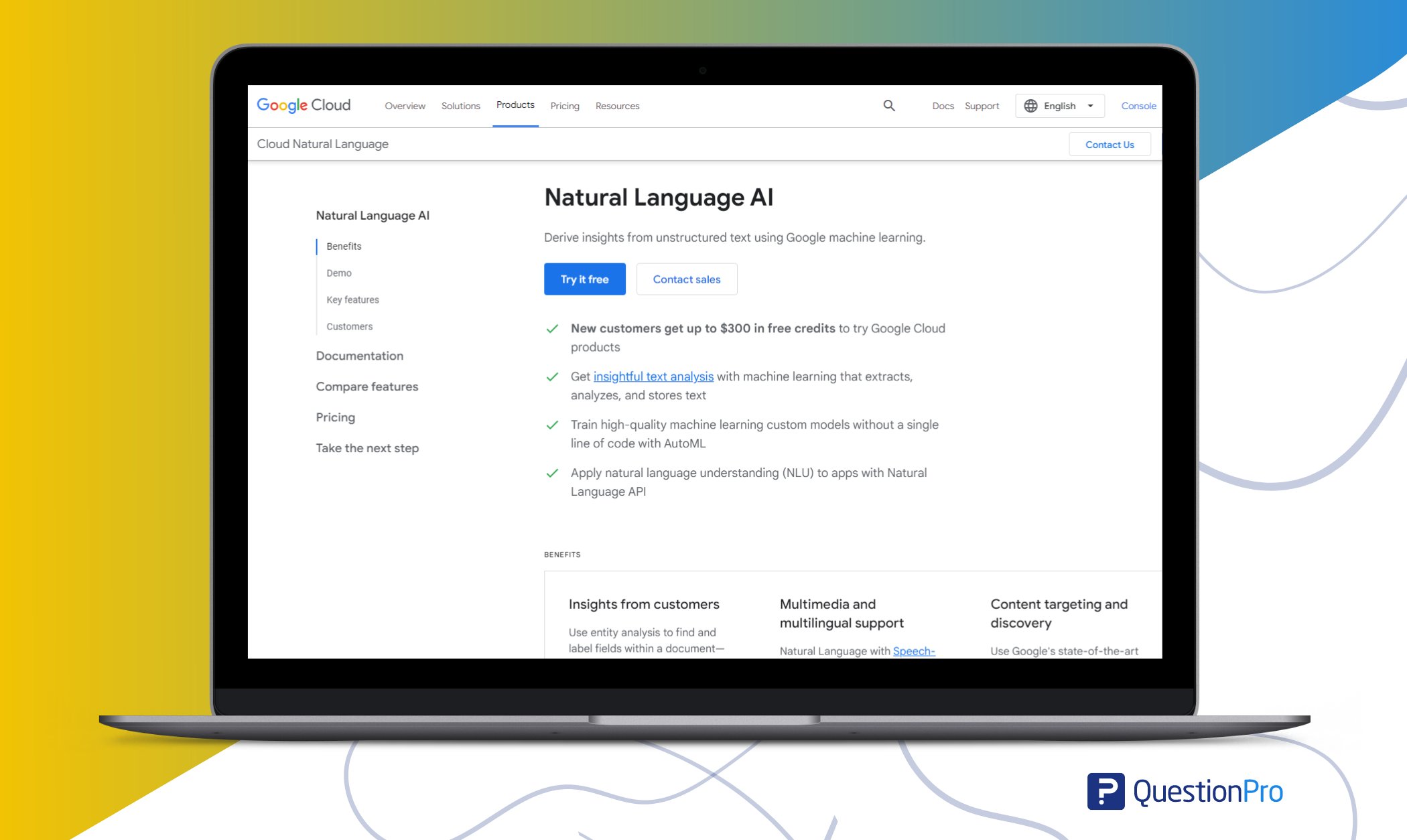Jump to Key features in sidebar

(352, 300)
